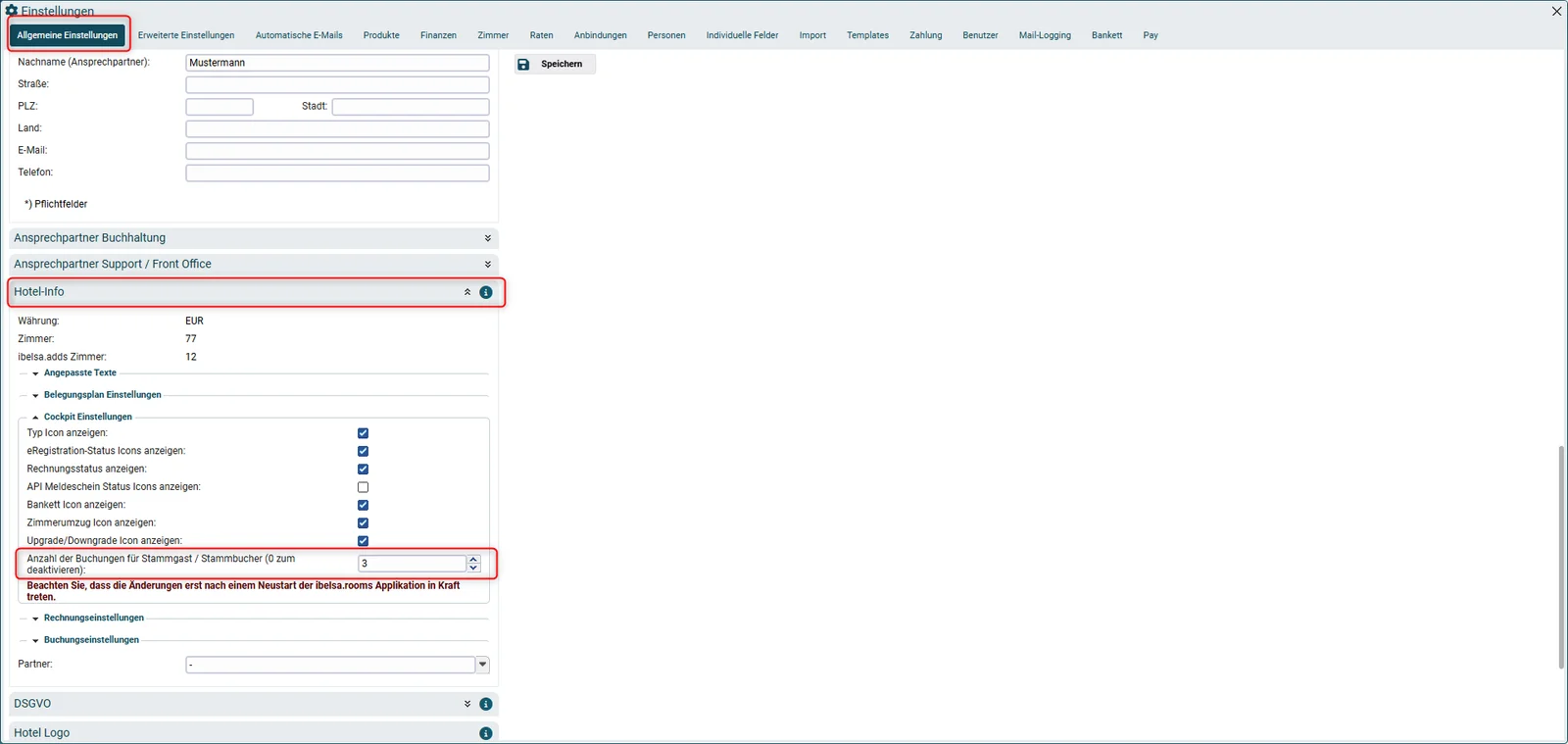The image size is (1568, 744).
Task: Open the Produkte tab
Action: (381, 35)
